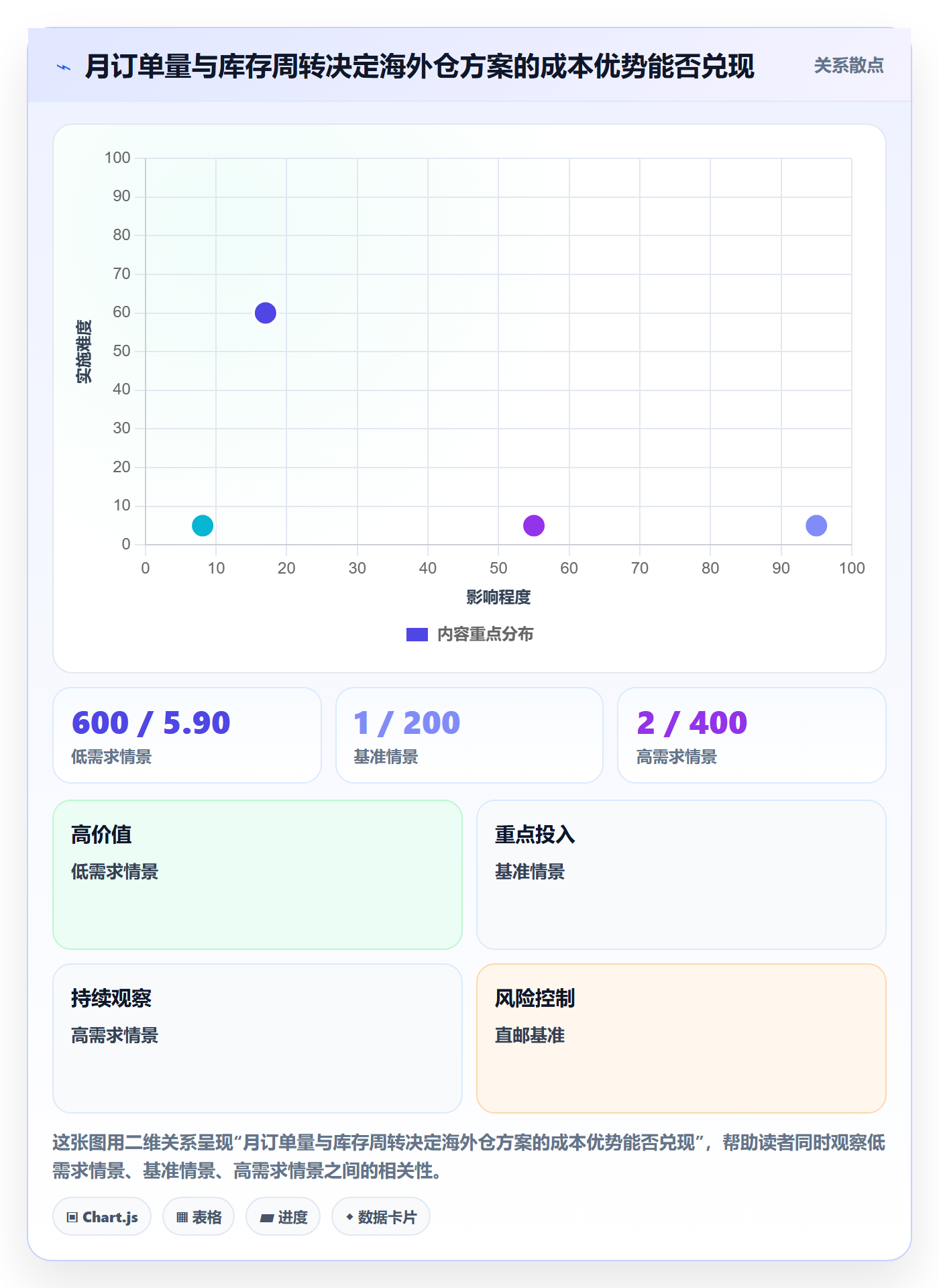Select the light blue scatter point near impact 95
The height and width of the screenshot is (1288, 939).
816,525
